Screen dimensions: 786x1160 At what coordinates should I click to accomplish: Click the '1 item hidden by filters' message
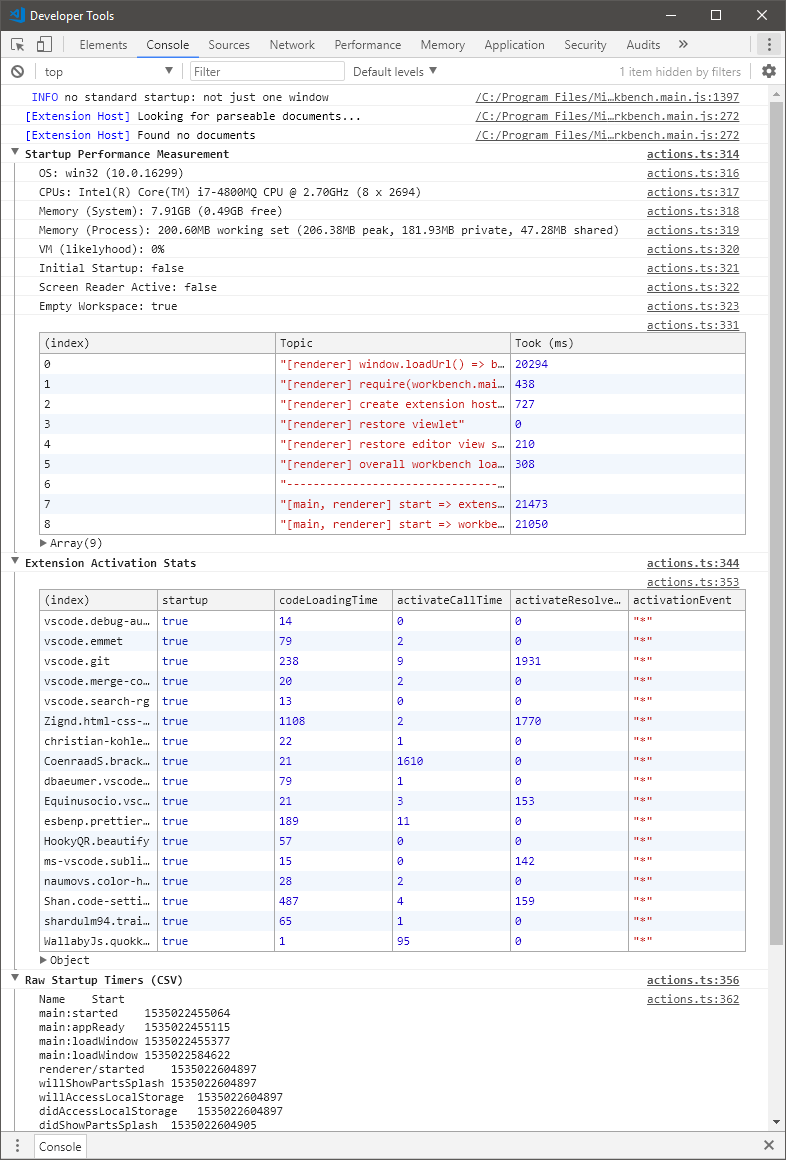(x=680, y=71)
